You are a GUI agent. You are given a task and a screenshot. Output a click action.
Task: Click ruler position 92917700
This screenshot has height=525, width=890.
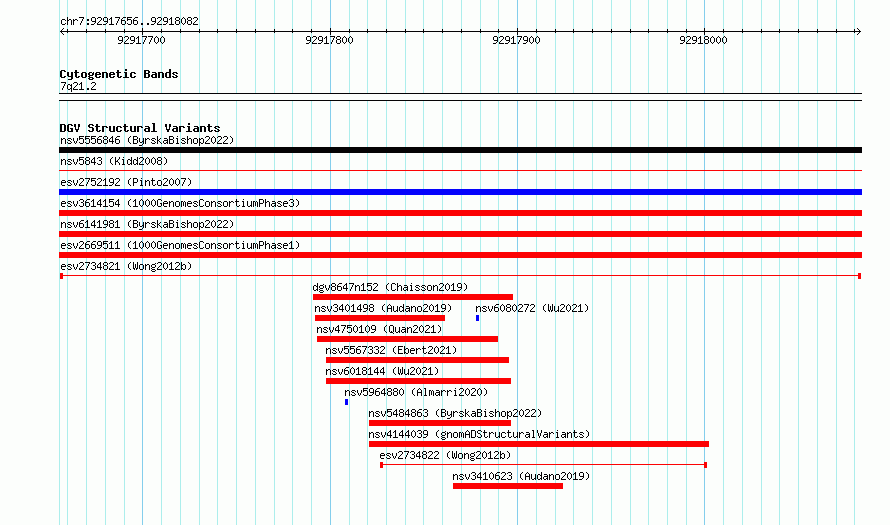tap(141, 40)
